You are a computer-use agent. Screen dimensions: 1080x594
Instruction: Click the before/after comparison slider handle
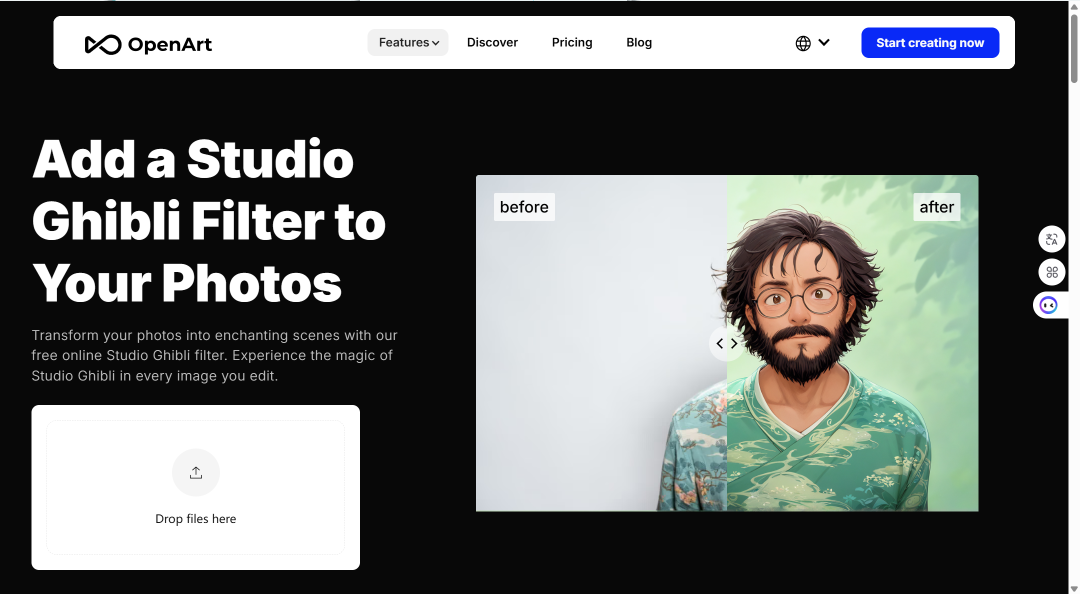pyautogui.click(x=727, y=343)
